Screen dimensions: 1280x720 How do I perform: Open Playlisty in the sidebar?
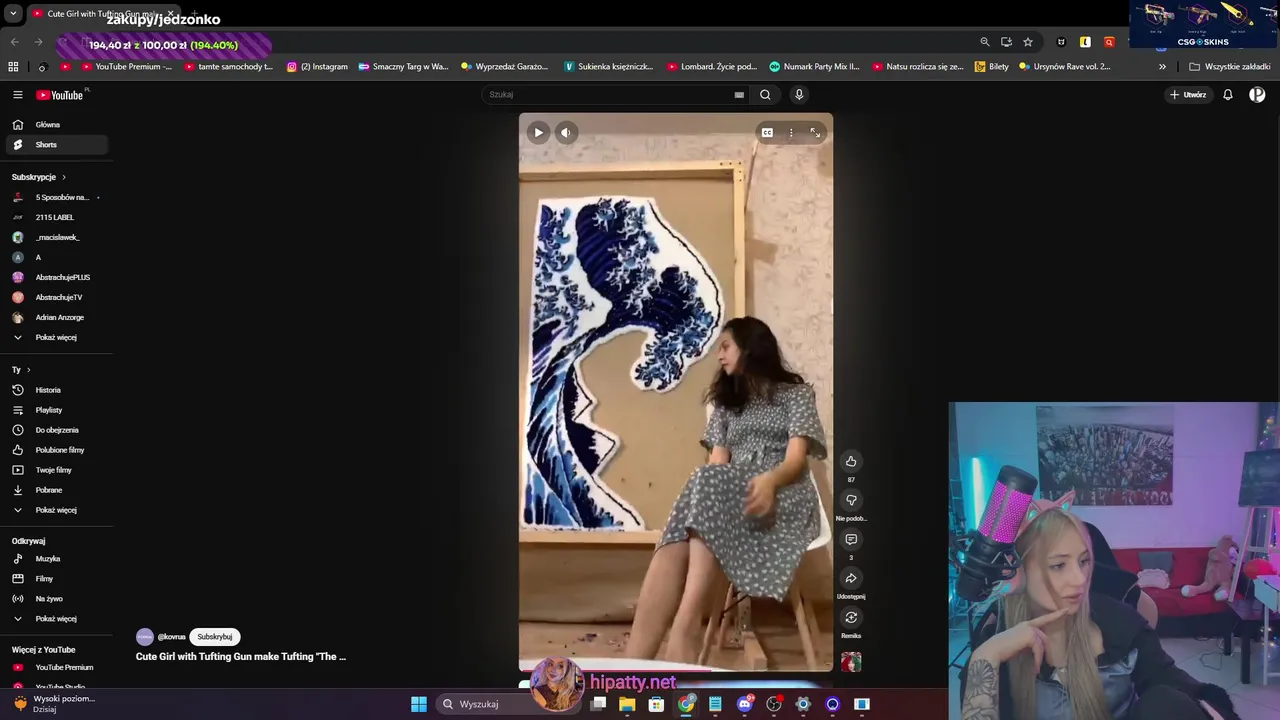pyautogui.click(x=57, y=410)
